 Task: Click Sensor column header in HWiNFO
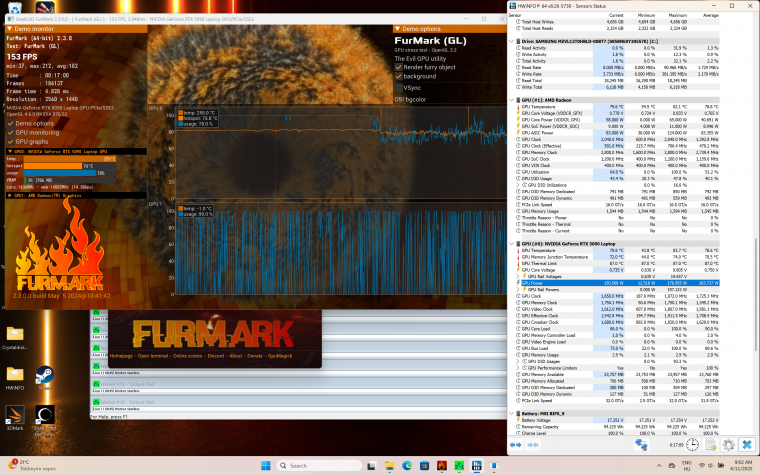pyautogui.click(x=515, y=15)
